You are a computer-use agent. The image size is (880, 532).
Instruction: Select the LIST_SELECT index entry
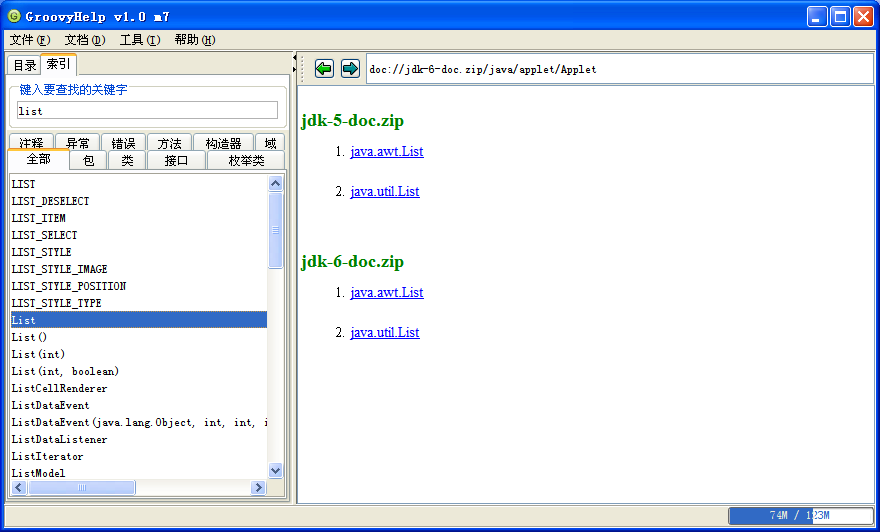(139, 235)
